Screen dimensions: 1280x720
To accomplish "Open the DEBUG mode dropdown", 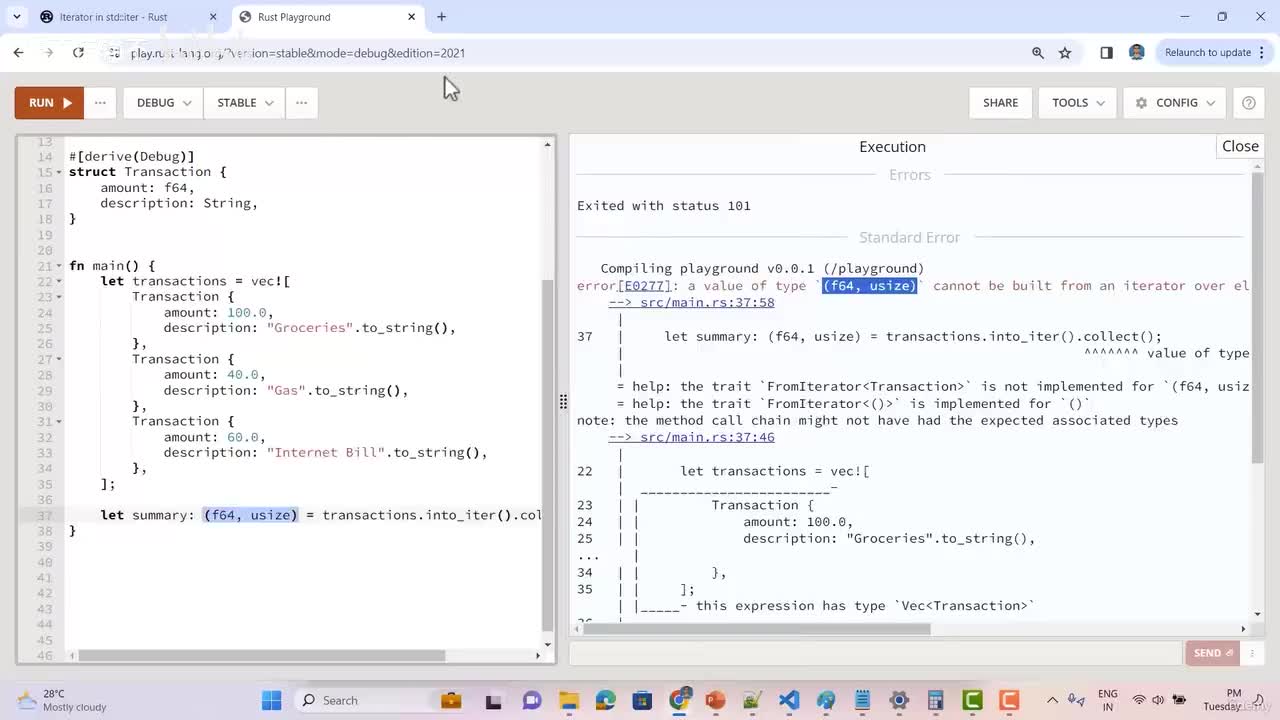I will [163, 103].
